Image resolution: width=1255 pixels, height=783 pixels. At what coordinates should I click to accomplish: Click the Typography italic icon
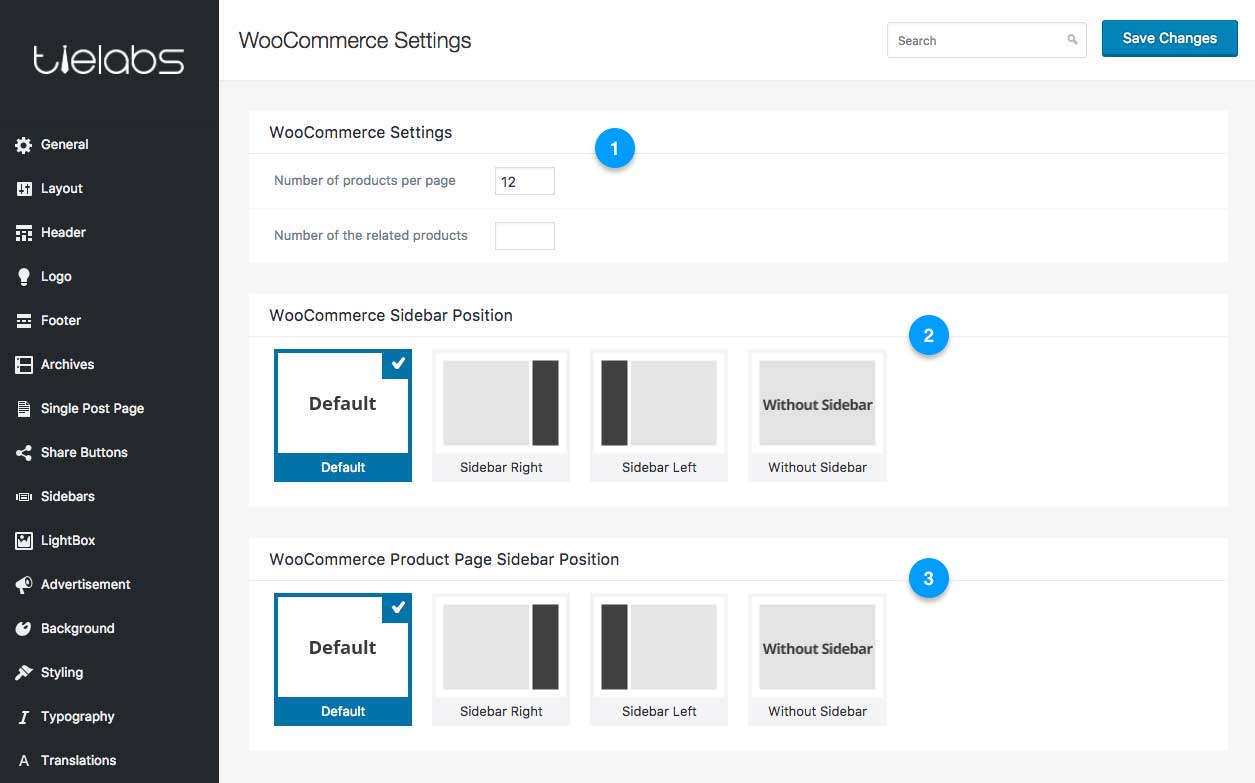[x=24, y=717]
